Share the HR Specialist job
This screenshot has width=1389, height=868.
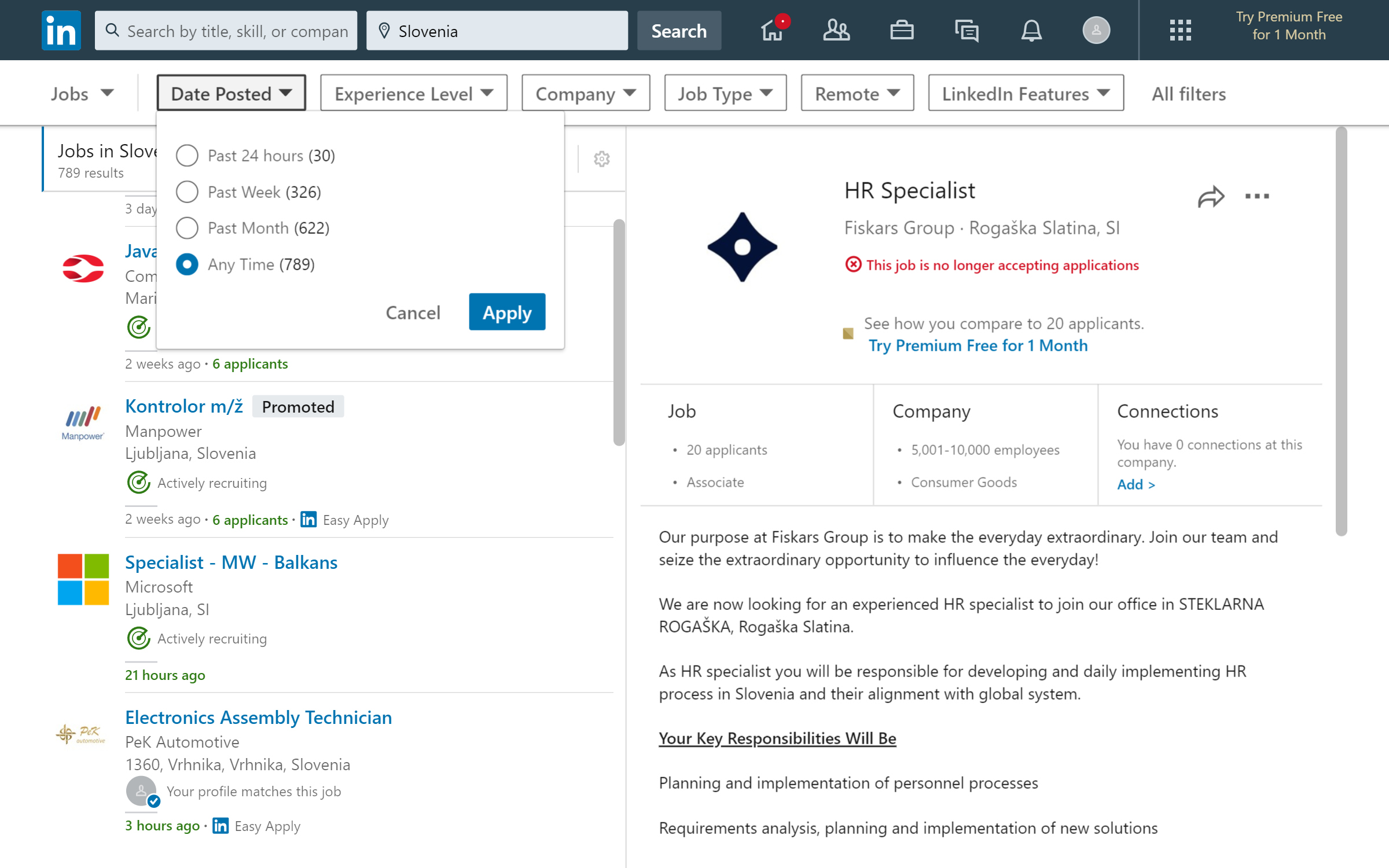[x=1211, y=197]
